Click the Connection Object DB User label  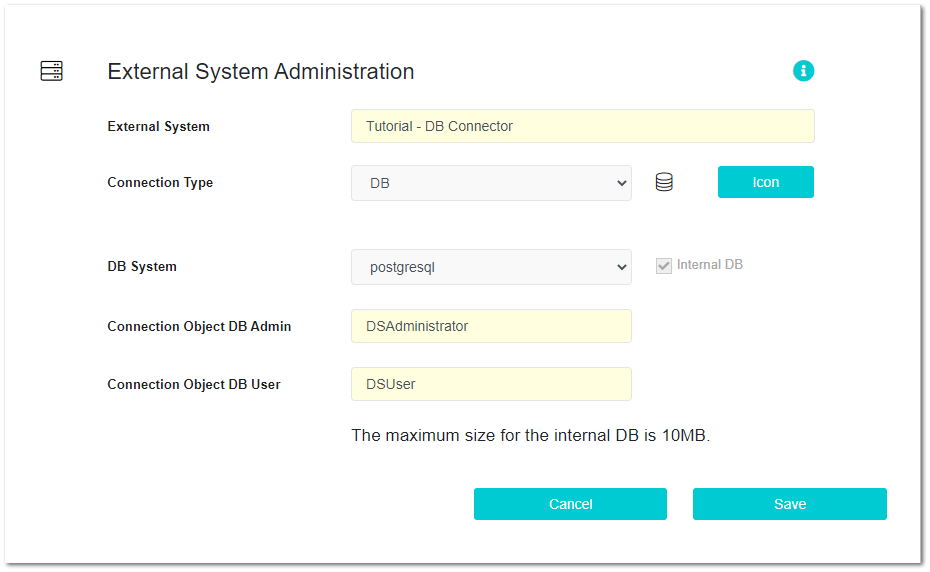[x=194, y=384]
